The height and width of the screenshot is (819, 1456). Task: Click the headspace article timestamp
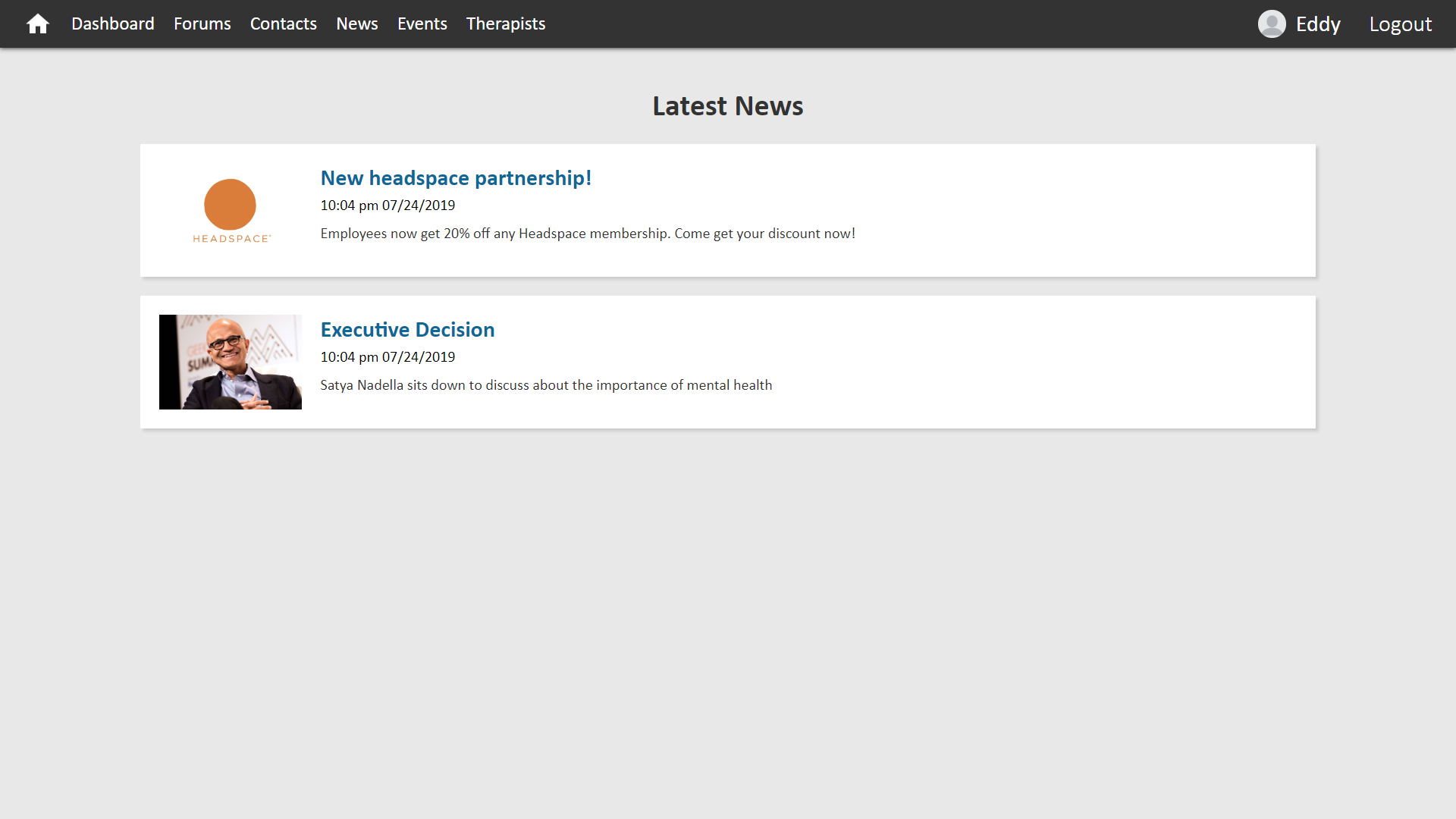tap(388, 206)
